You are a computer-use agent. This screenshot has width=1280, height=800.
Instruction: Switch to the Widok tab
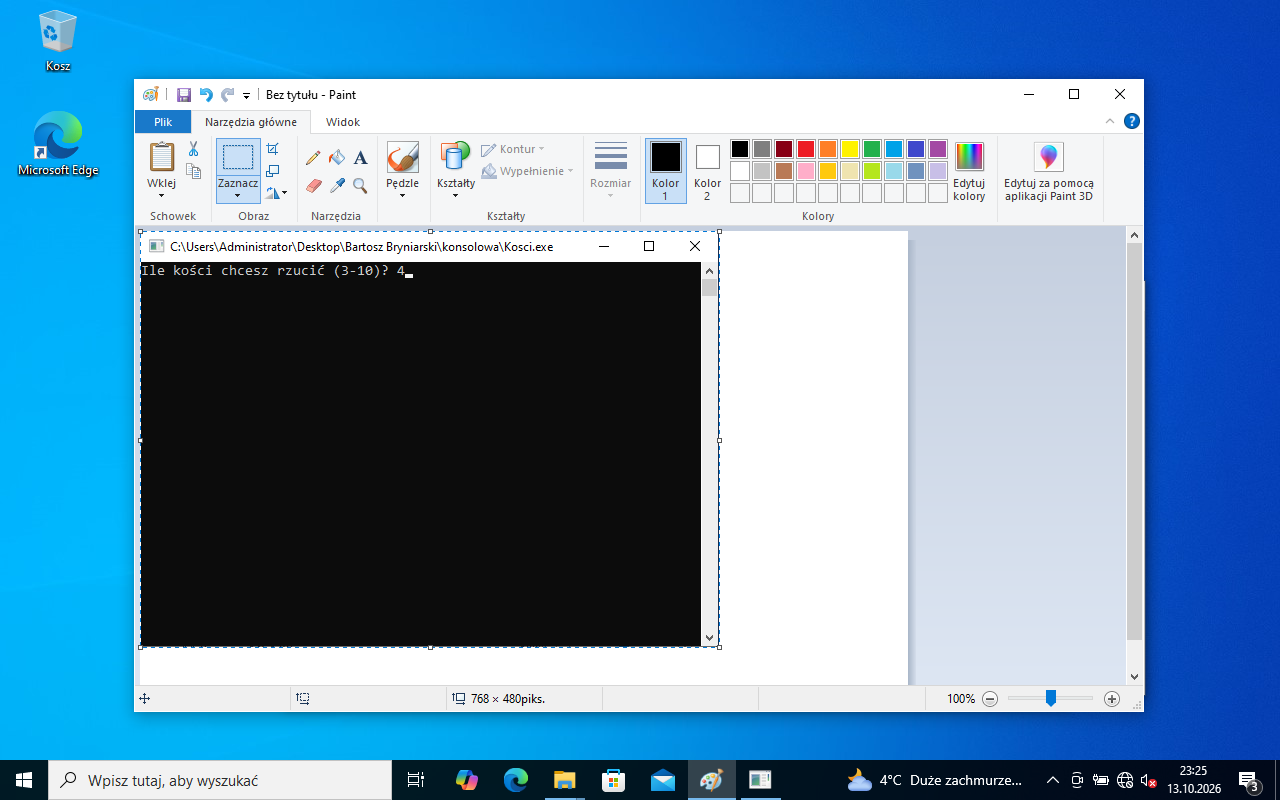click(343, 122)
